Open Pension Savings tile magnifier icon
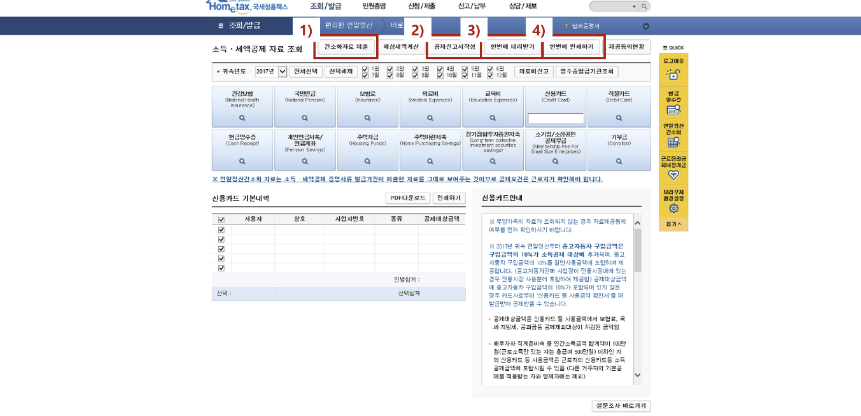The height and width of the screenshot is (416, 861). (305, 161)
